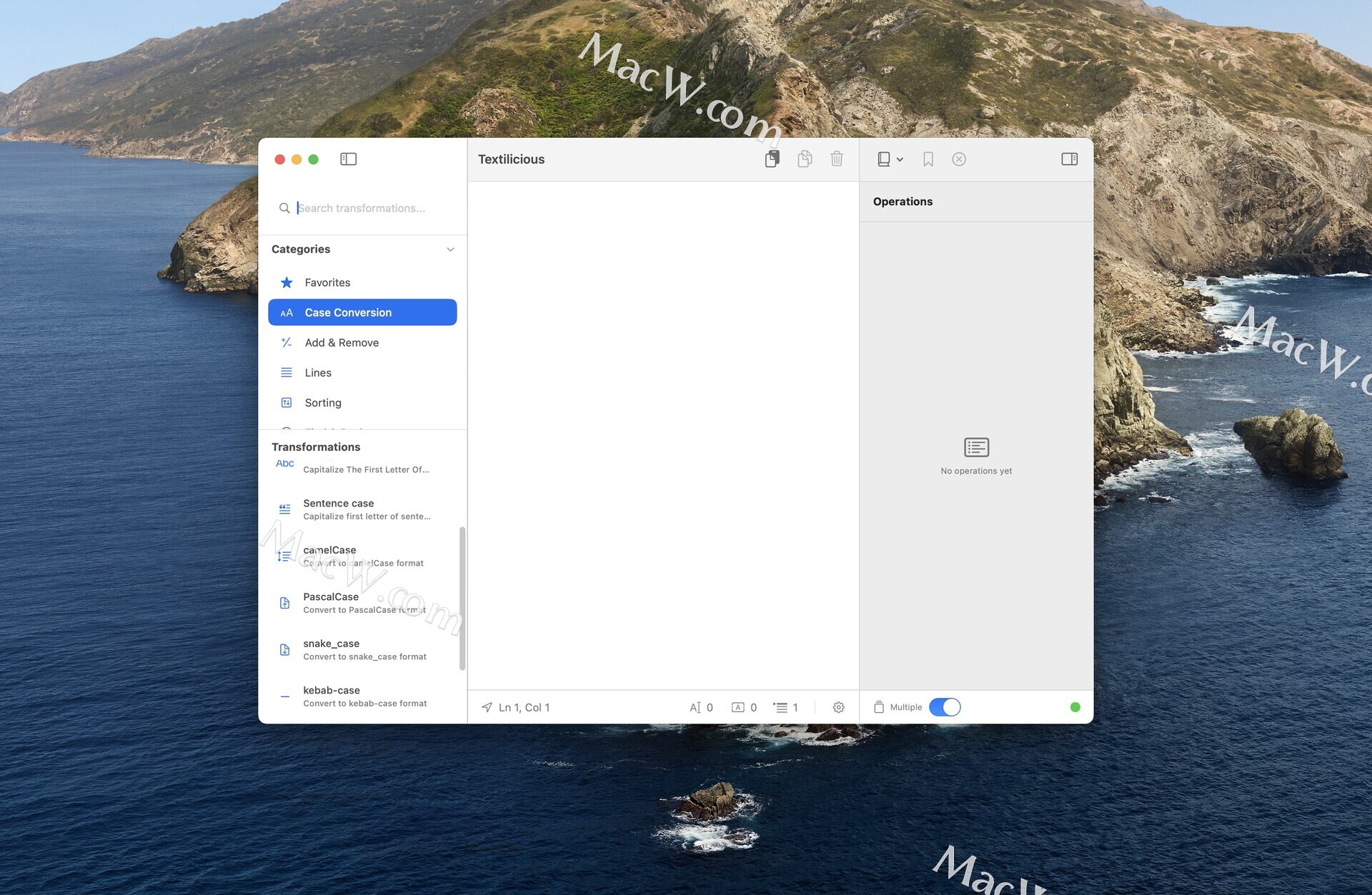
Task: Open the book icon dropdown menu
Action: 890,159
